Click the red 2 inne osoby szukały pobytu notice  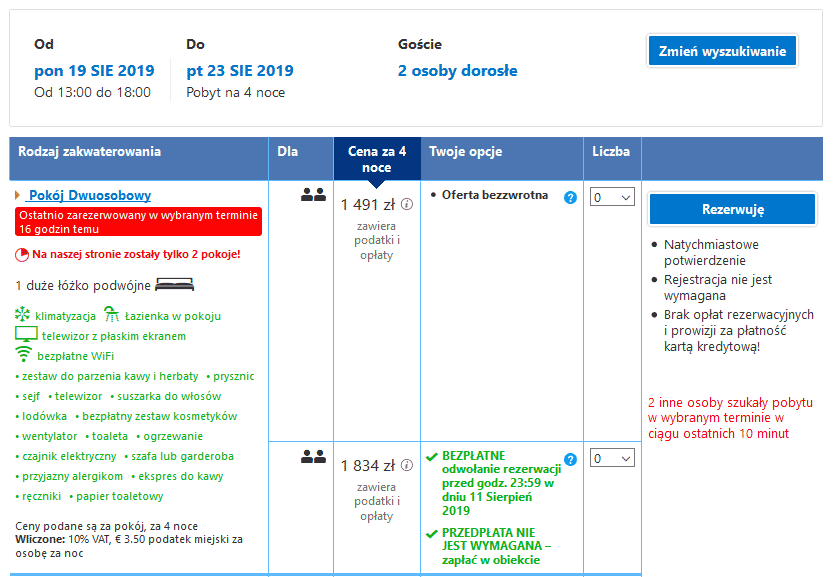point(730,418)
